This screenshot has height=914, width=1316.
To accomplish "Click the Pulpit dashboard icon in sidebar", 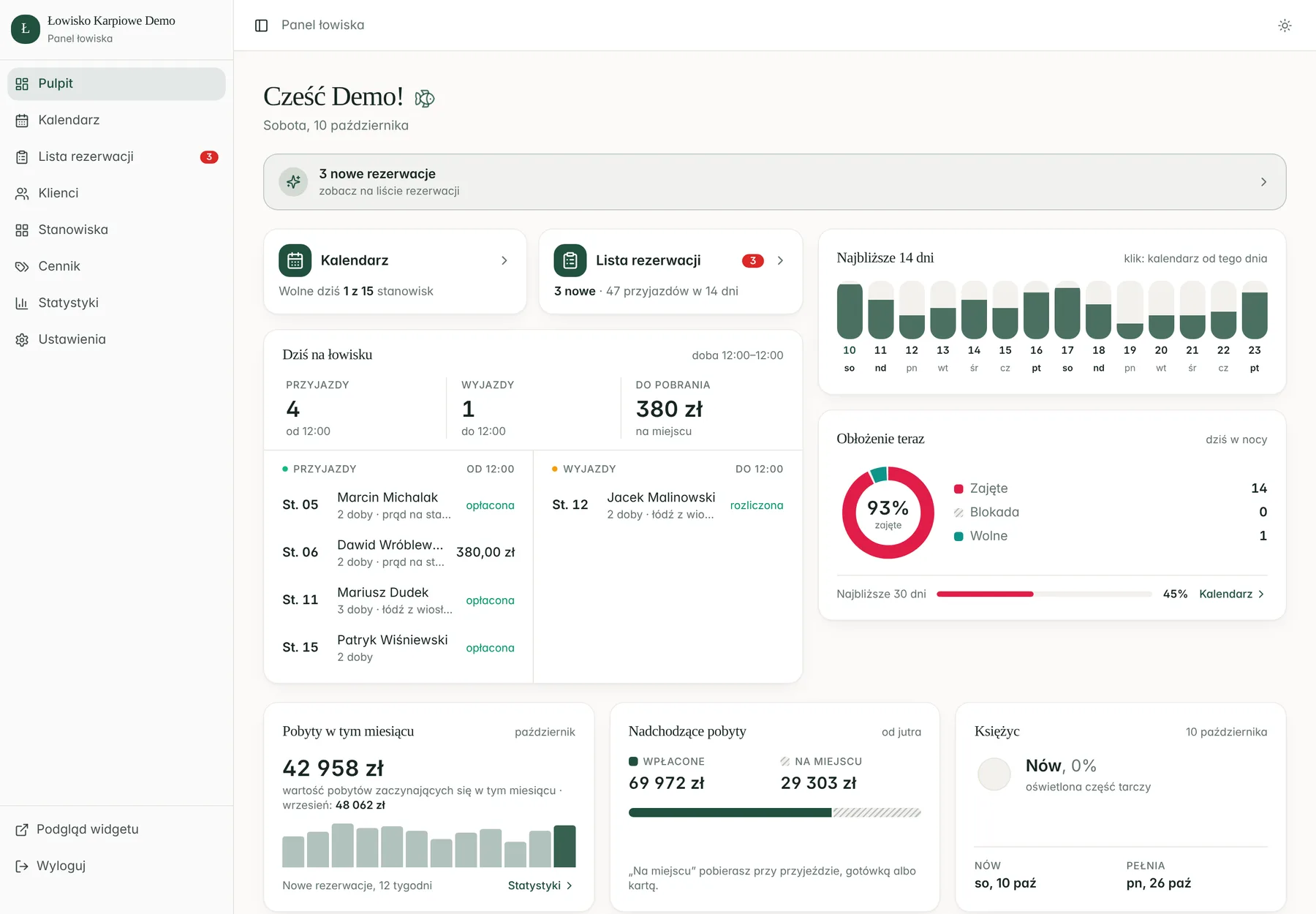I will coord(22,84).
